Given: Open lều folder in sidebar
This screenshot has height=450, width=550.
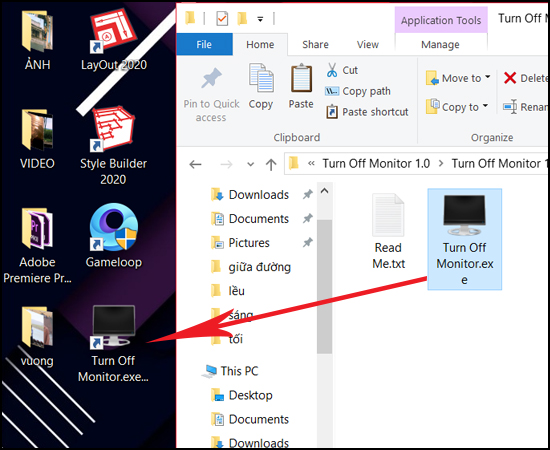Looking at the screenshot, I should (x=228, y=291).
